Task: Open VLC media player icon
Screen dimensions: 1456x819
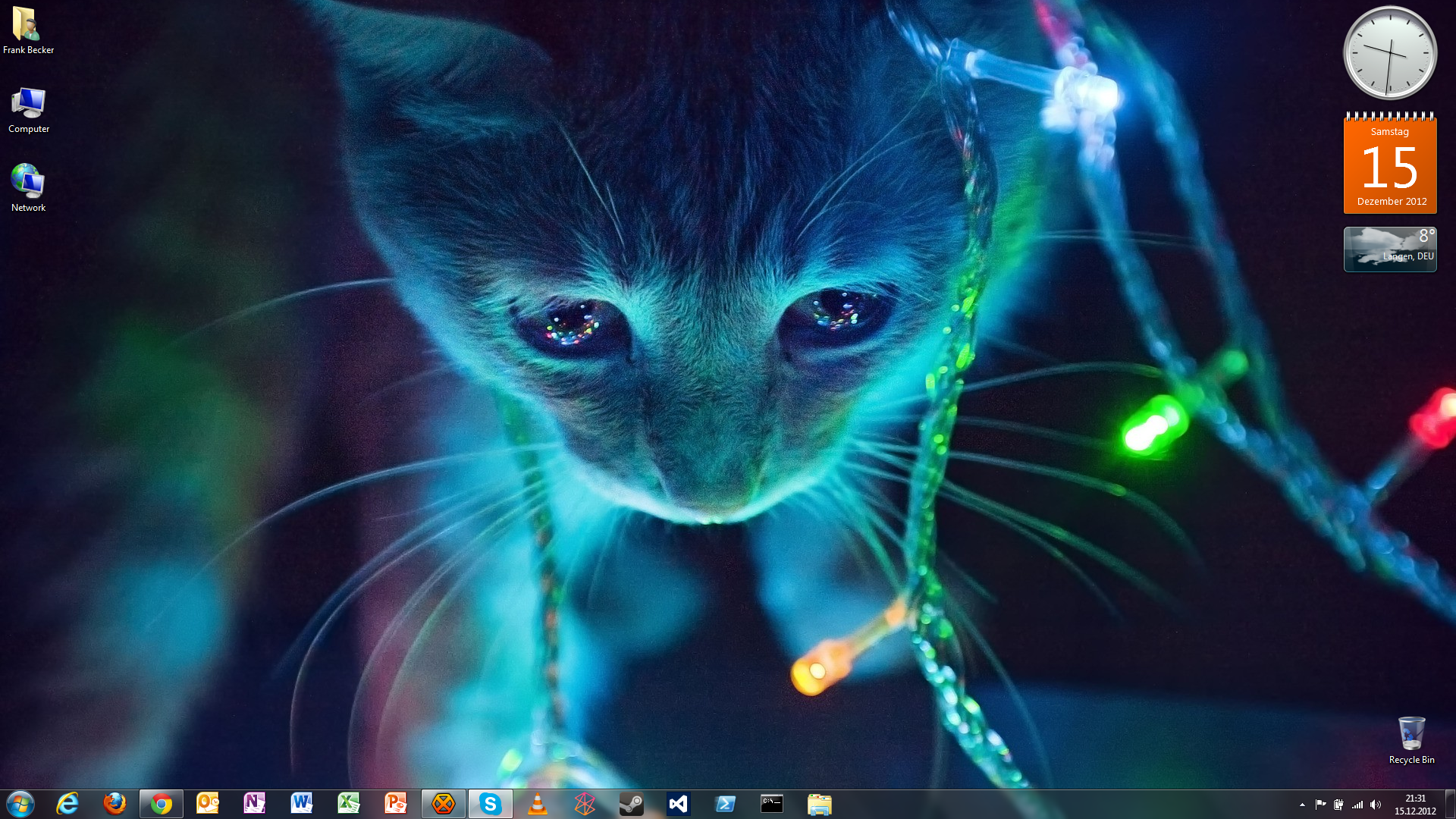Action: tap(537, 804)
